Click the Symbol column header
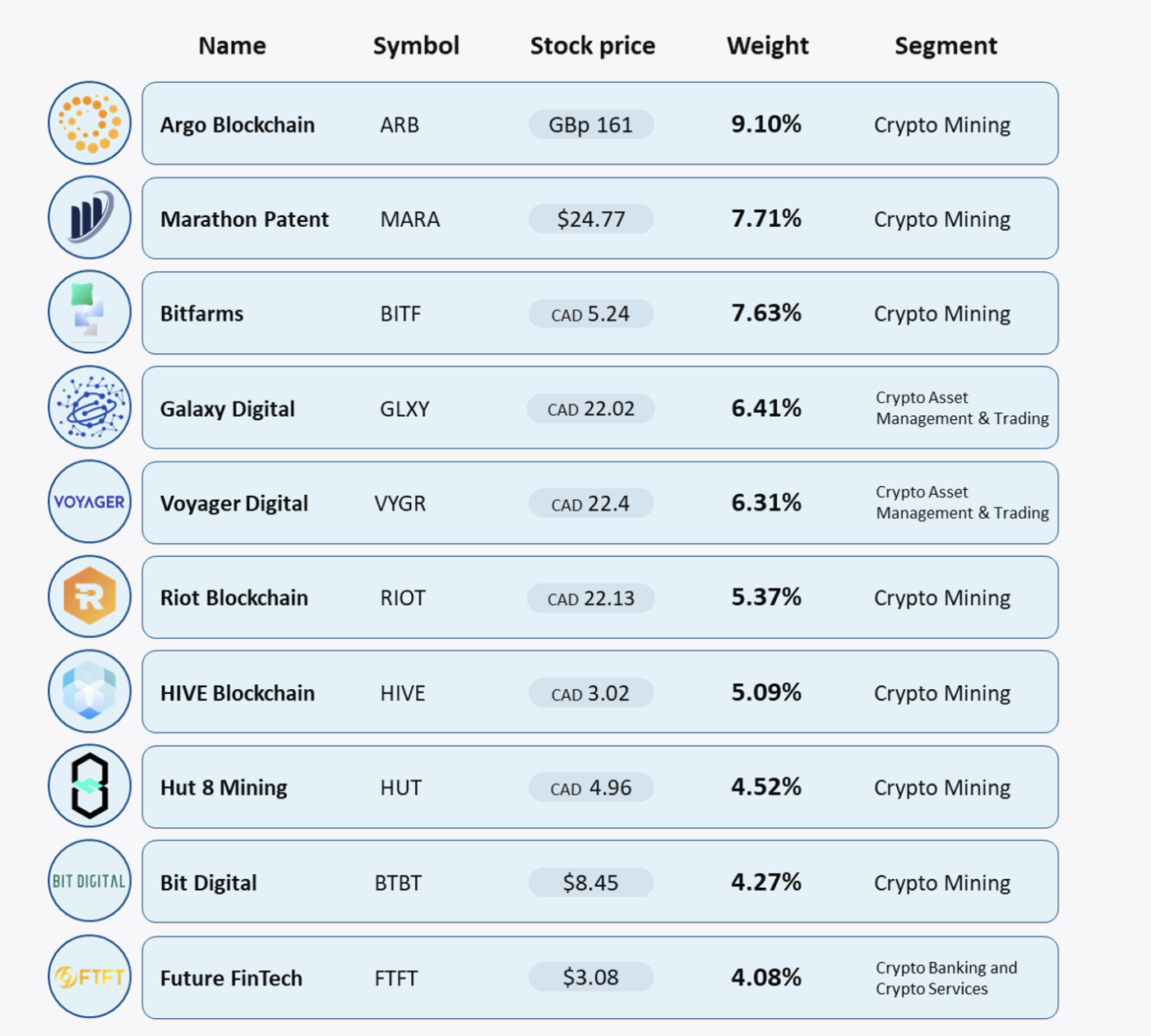1151x1036 pixels. pos(416,46)
